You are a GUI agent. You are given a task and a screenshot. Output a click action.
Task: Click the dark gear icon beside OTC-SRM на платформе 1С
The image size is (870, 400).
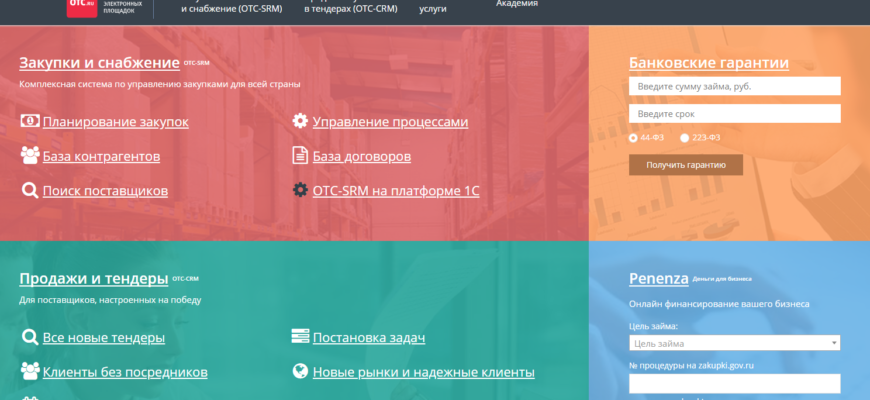pos(300,190)
